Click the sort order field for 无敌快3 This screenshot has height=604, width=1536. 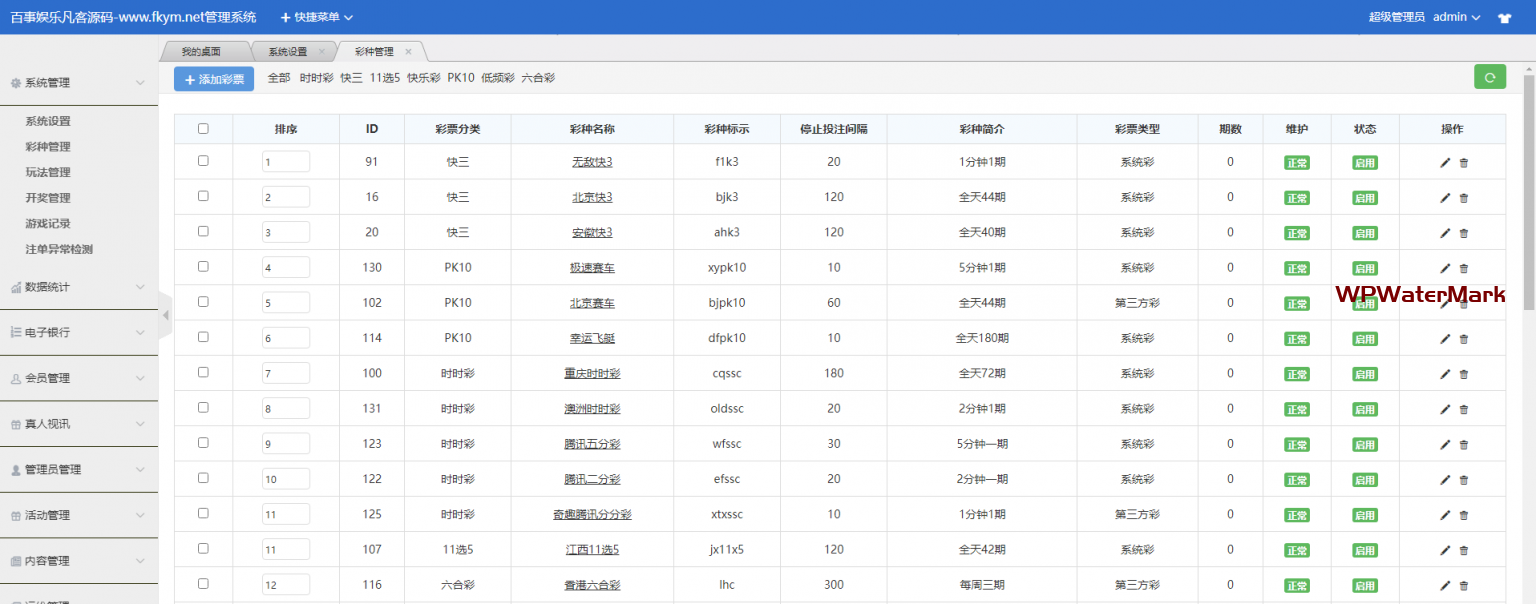286,162
